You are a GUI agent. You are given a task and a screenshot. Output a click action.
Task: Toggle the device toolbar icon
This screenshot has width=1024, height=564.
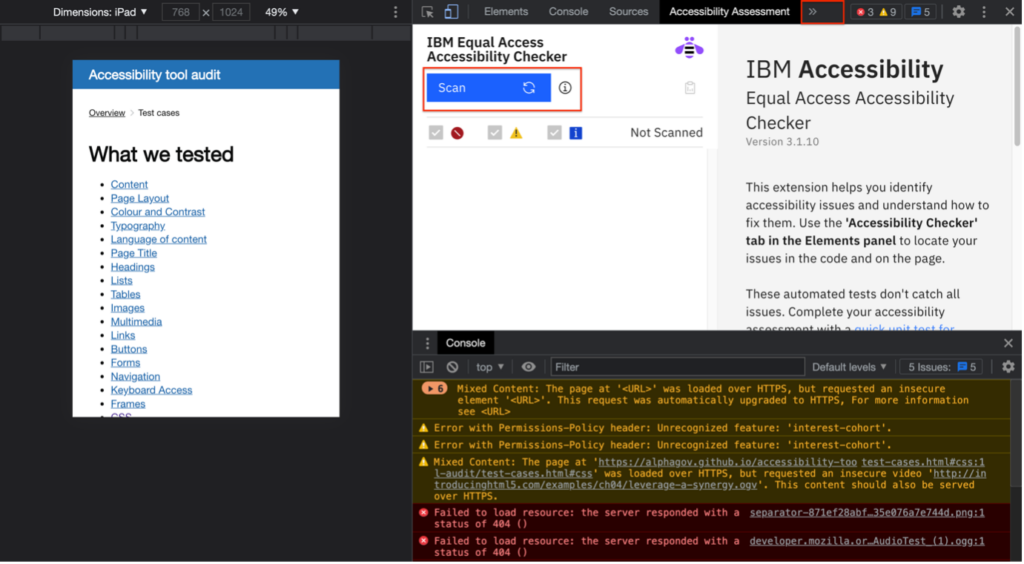[x=451, y=12]
